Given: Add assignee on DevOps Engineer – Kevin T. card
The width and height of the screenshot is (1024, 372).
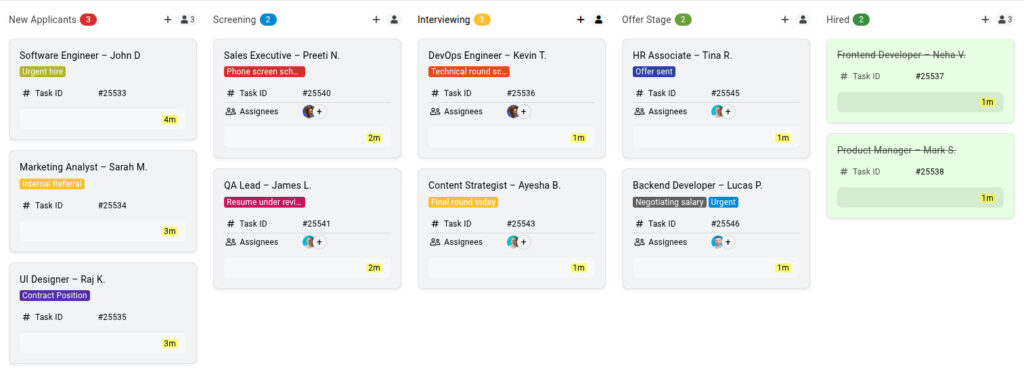Looking at the screenshot, I should coord(524,112).
